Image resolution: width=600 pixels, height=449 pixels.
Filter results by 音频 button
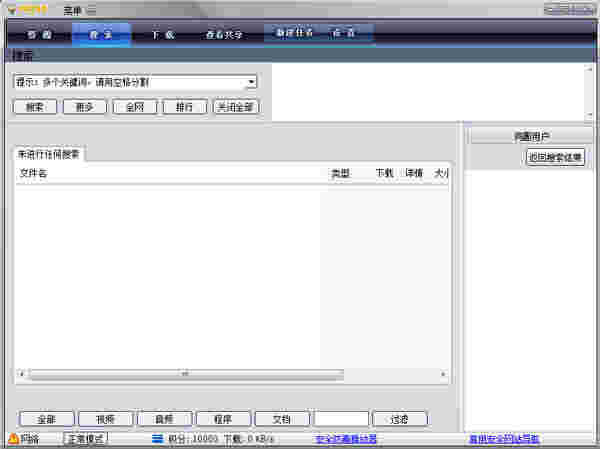pyautogui.click(x=164, y=419)
